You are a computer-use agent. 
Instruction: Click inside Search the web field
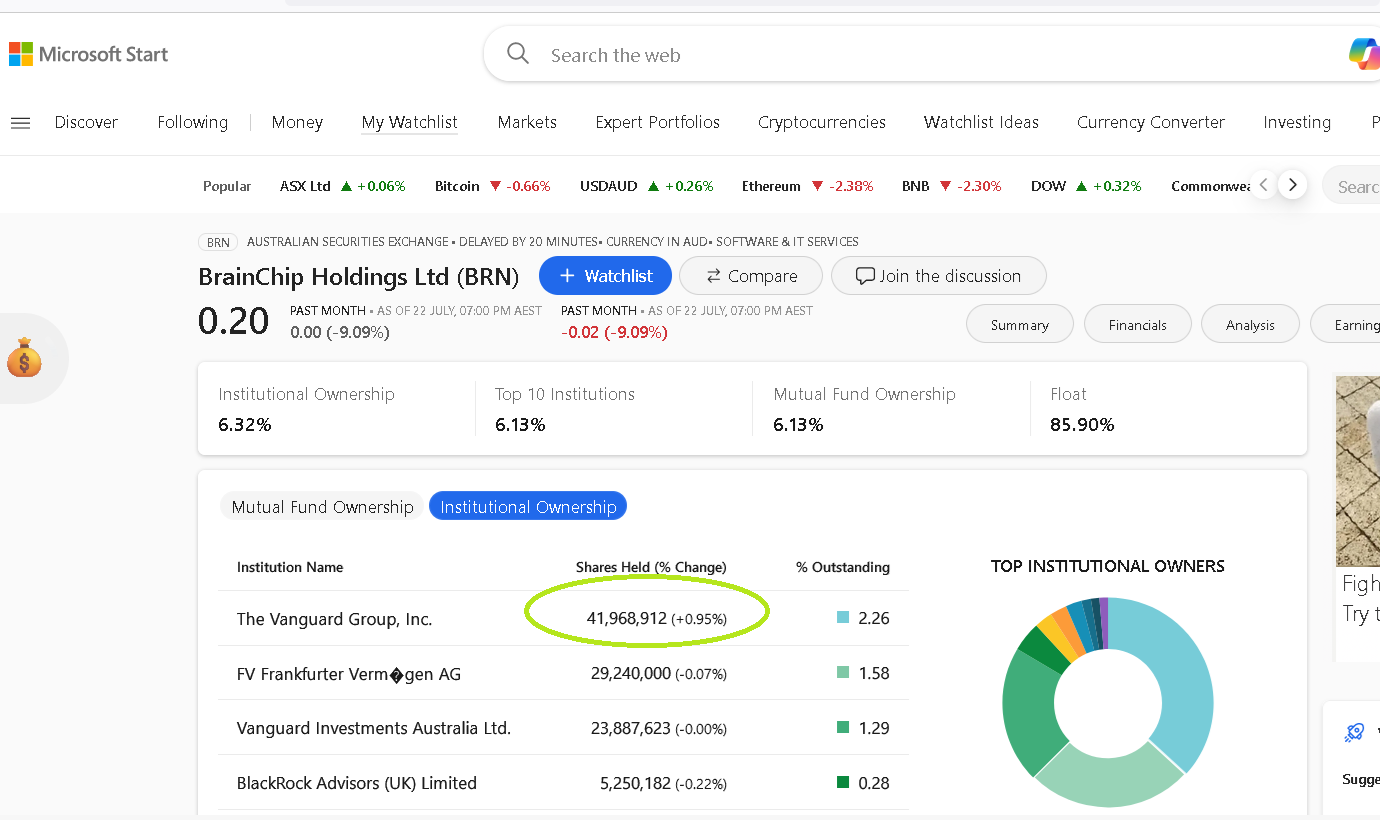point(900,55)
